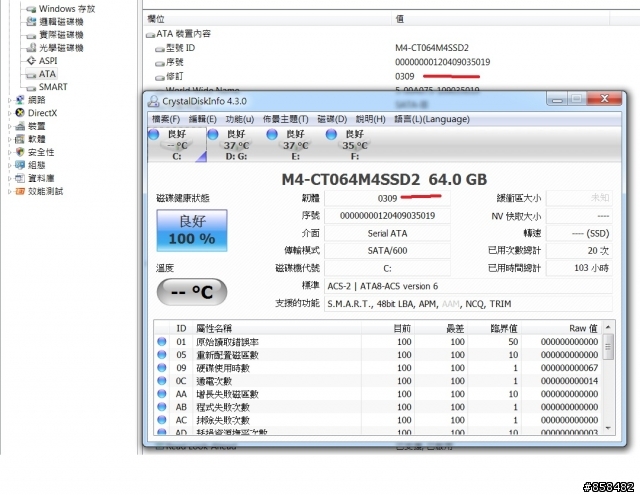
Task: Select ASPI in the left tree
Action: pyautogui.click(x=48, y=61)
